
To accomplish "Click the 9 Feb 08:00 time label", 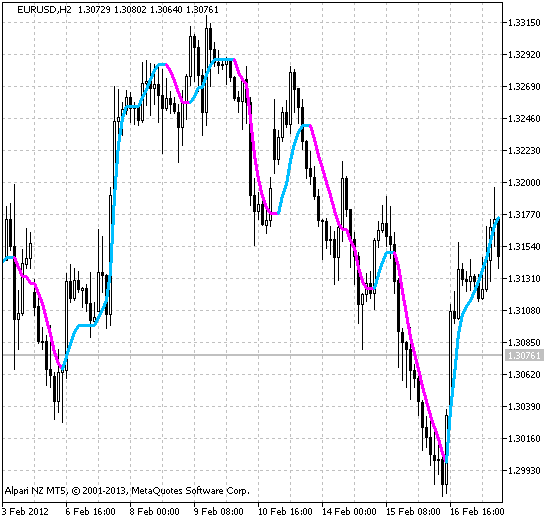I will coord(219,511).
